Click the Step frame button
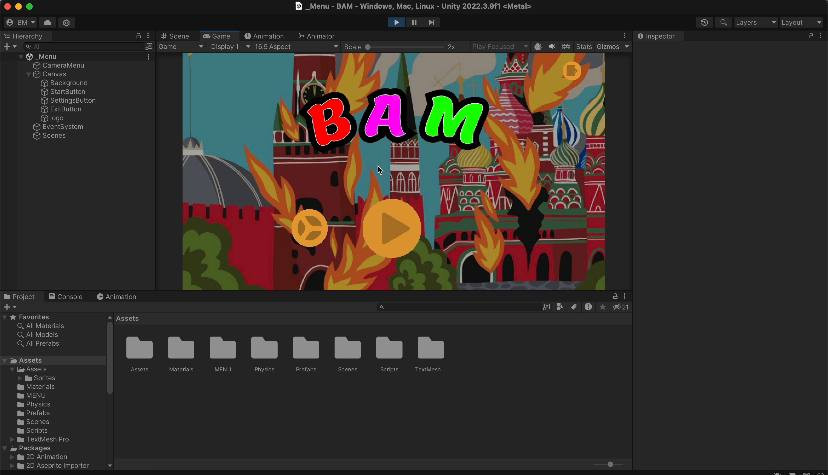Image resolution: width=828 pixels, height=475 pixels. [x=431, y=22]
